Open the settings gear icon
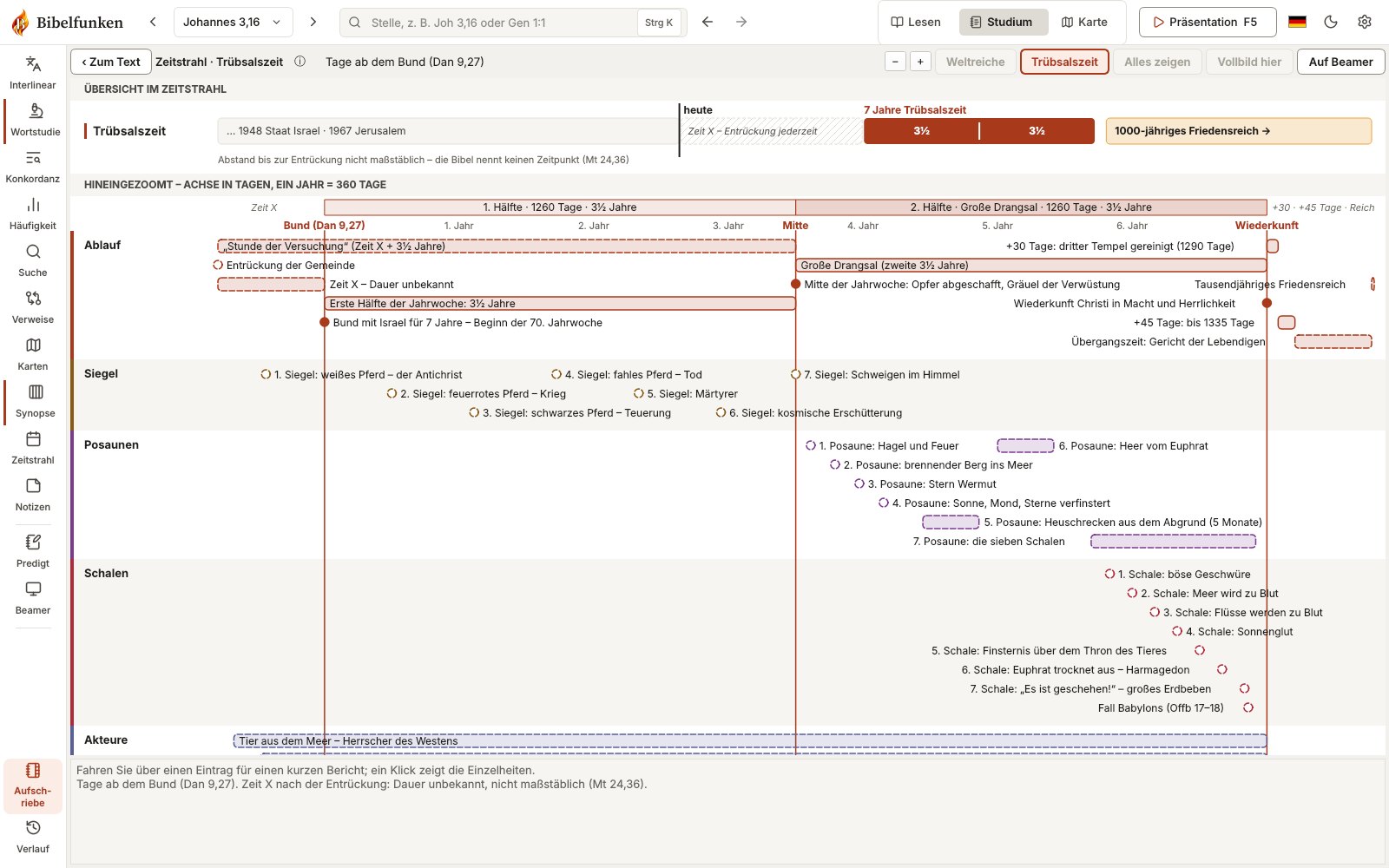This screenshot has width=1389, height=868. (x=1365, y=22)
